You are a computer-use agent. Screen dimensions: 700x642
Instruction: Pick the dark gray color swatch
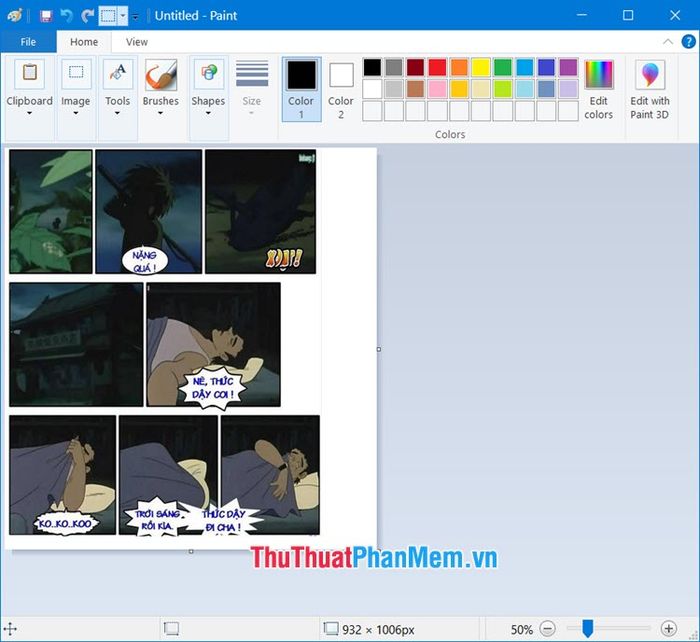394,67
